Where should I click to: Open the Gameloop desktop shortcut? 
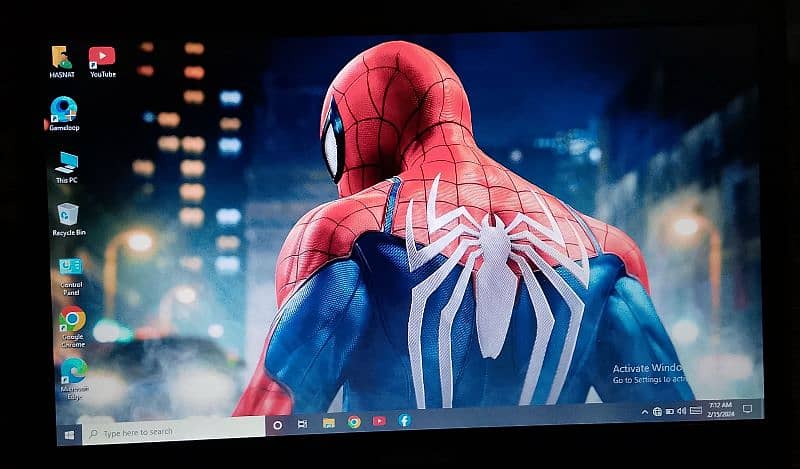64,111
